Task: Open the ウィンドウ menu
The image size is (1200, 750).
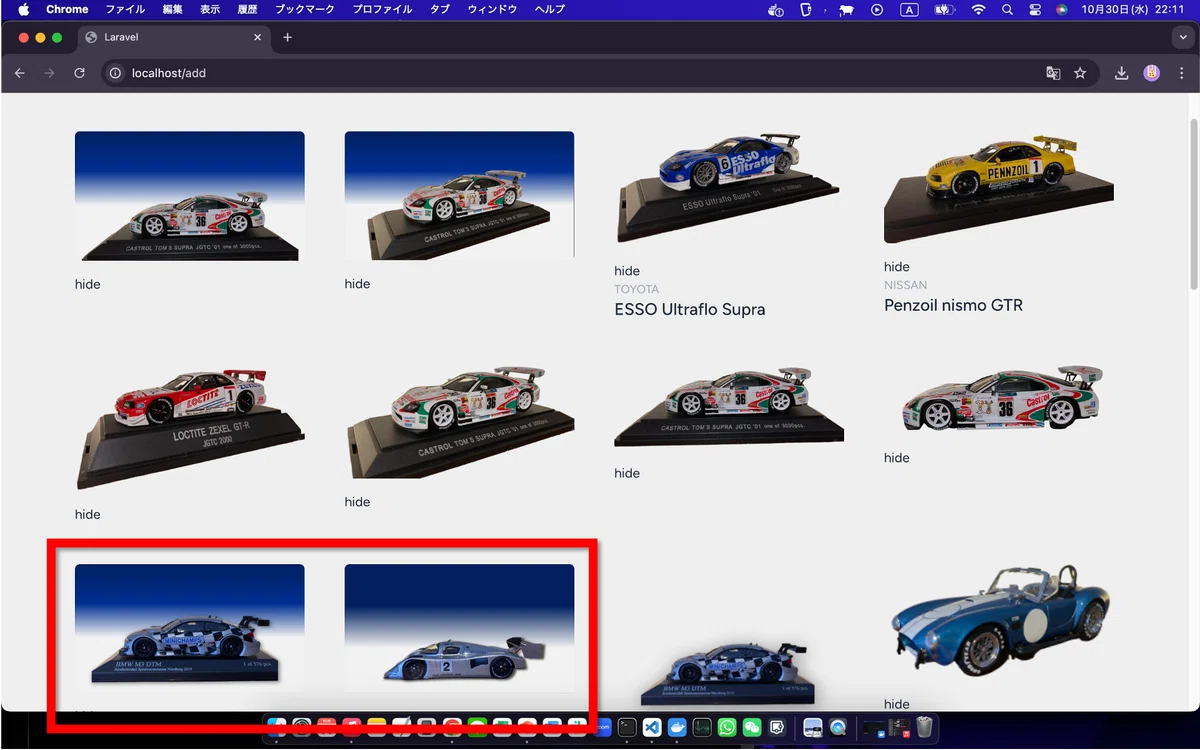Action: tap(492, 10)
